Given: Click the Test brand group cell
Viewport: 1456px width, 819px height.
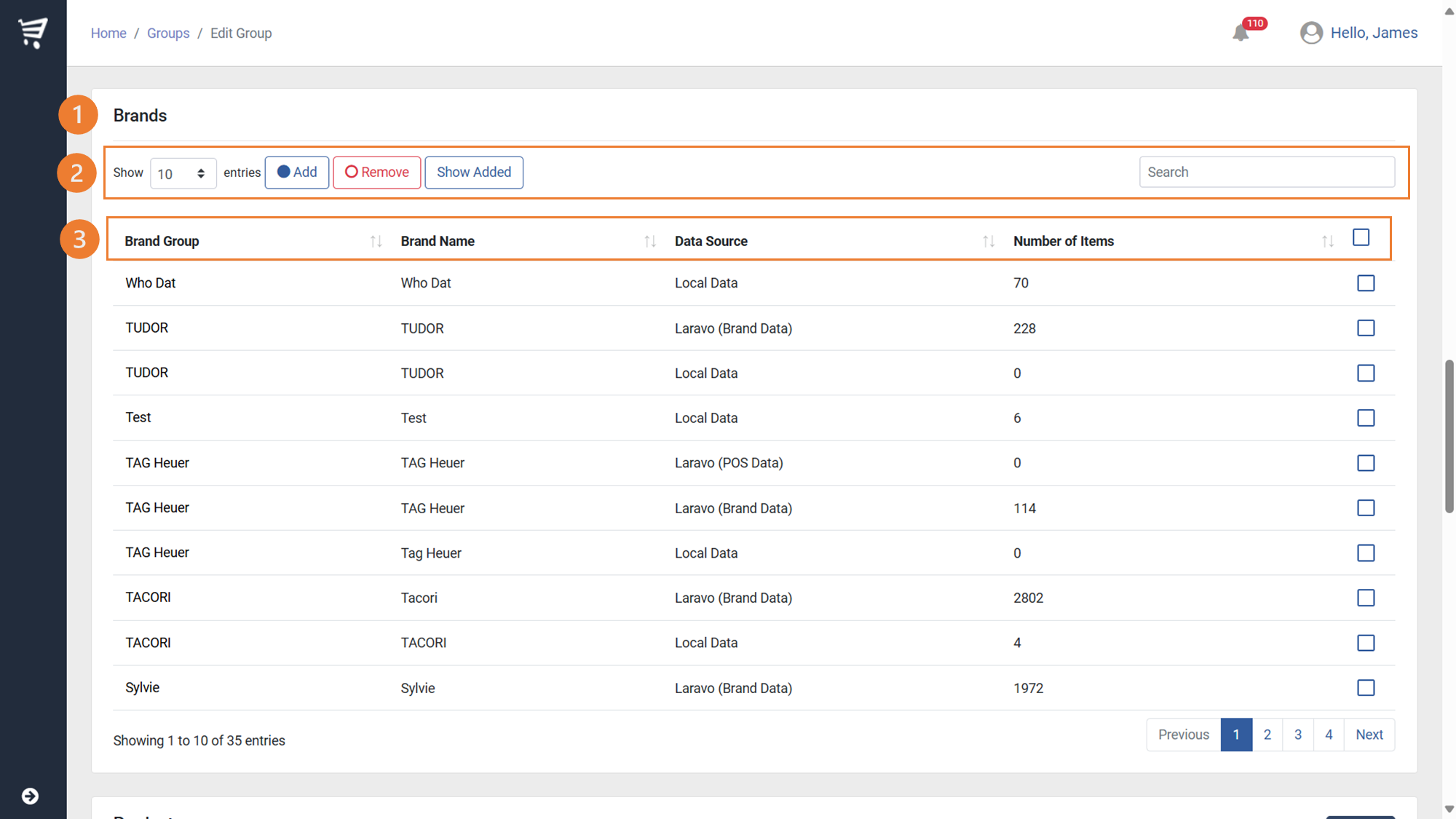Looking at the screenshot, I should coord(138,418).
